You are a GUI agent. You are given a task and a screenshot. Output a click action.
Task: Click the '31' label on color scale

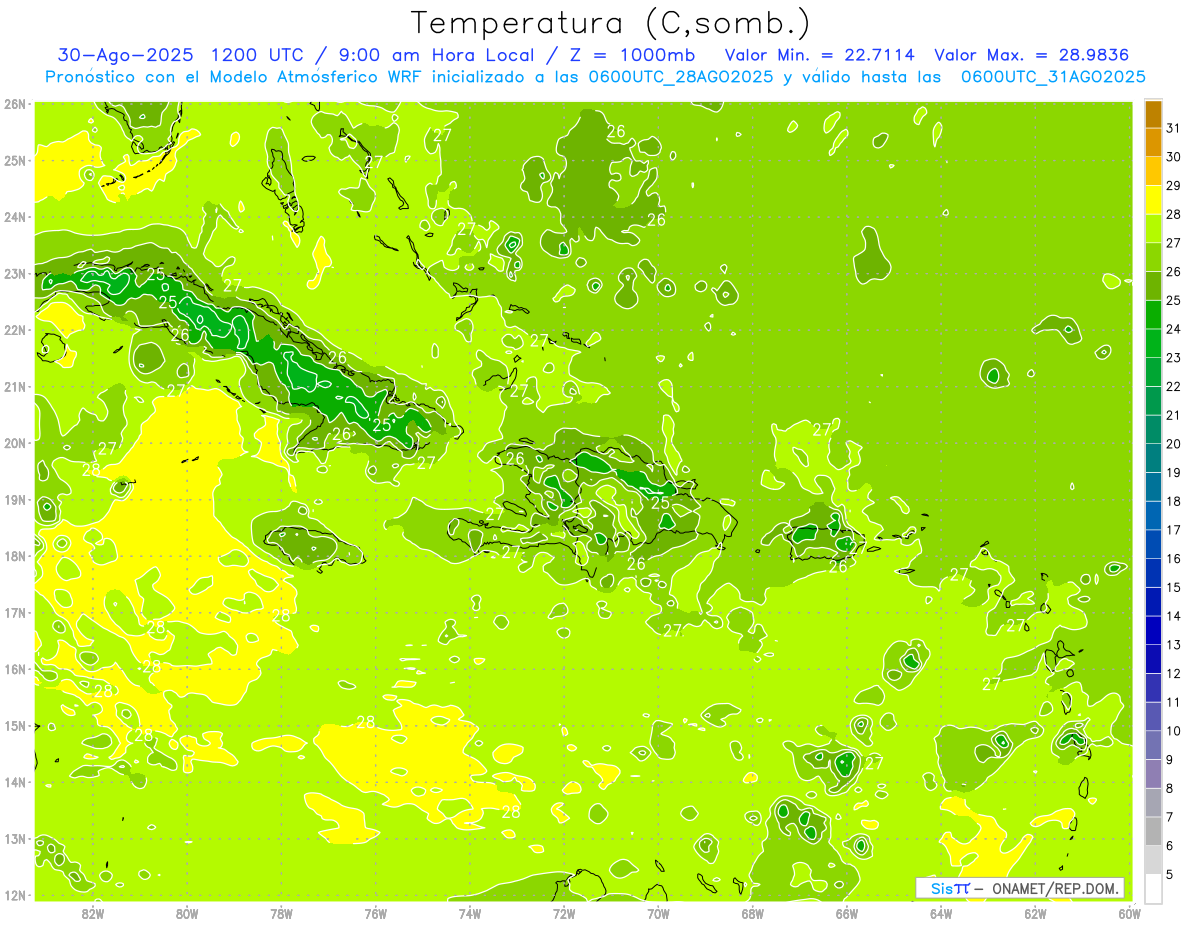[x=1174, y=129]
